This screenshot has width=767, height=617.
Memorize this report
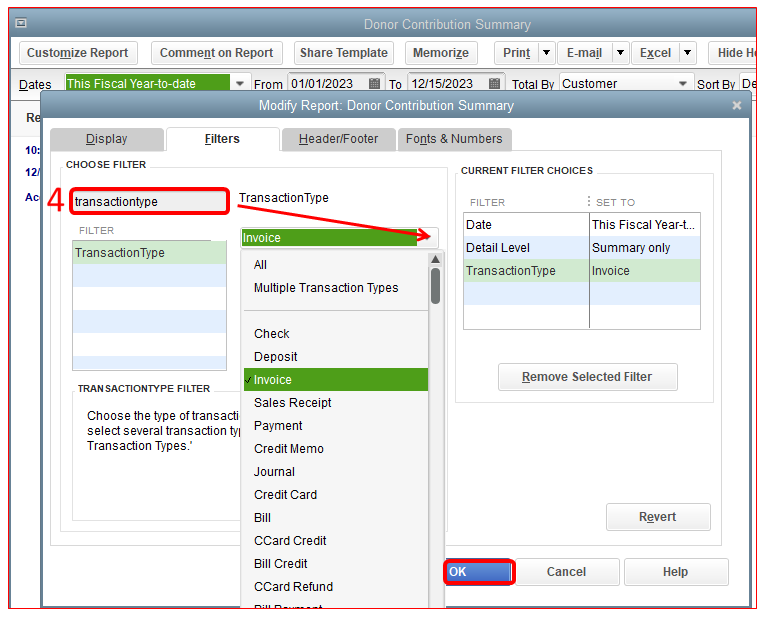click(441, 53)
